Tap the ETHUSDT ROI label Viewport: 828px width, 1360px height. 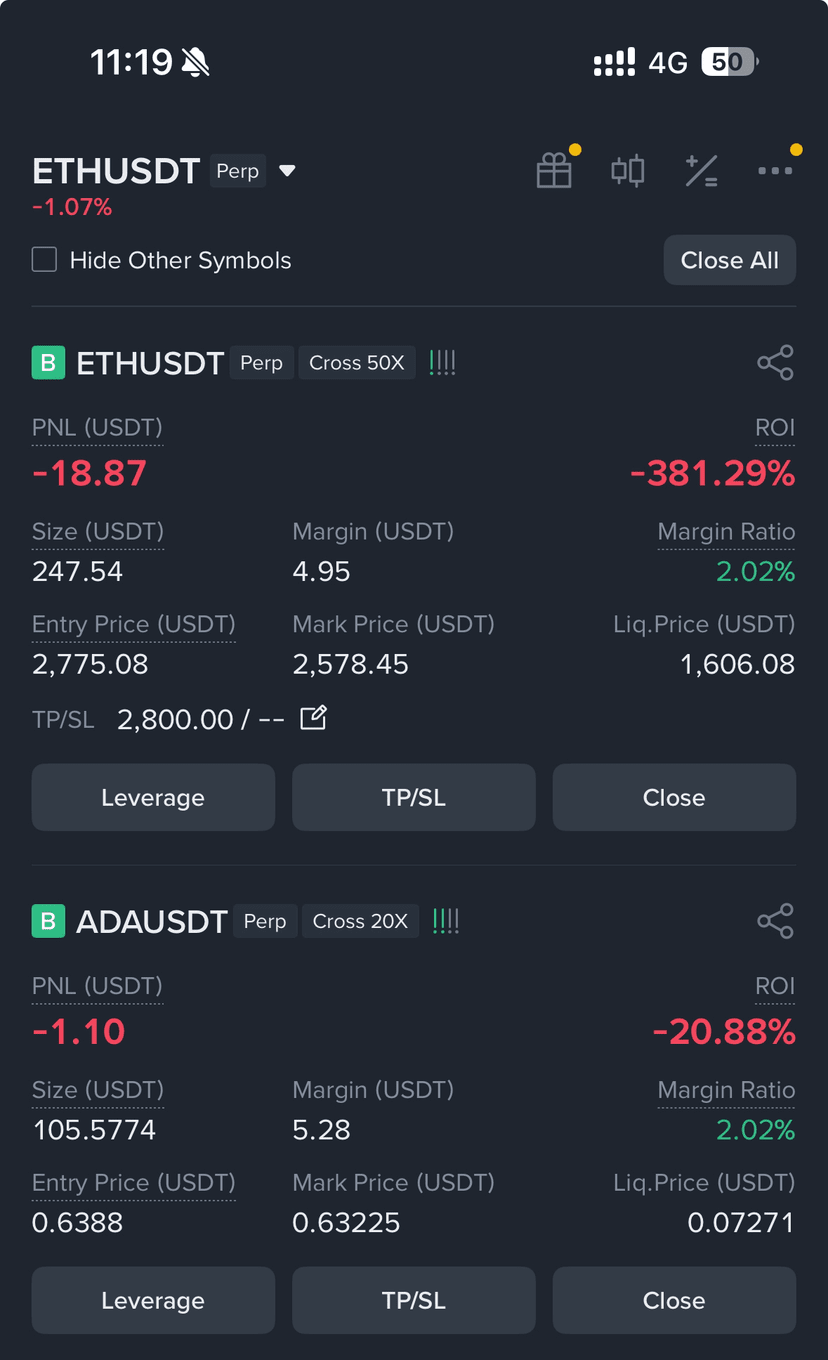pyautogui.click(x=775, y=428)
